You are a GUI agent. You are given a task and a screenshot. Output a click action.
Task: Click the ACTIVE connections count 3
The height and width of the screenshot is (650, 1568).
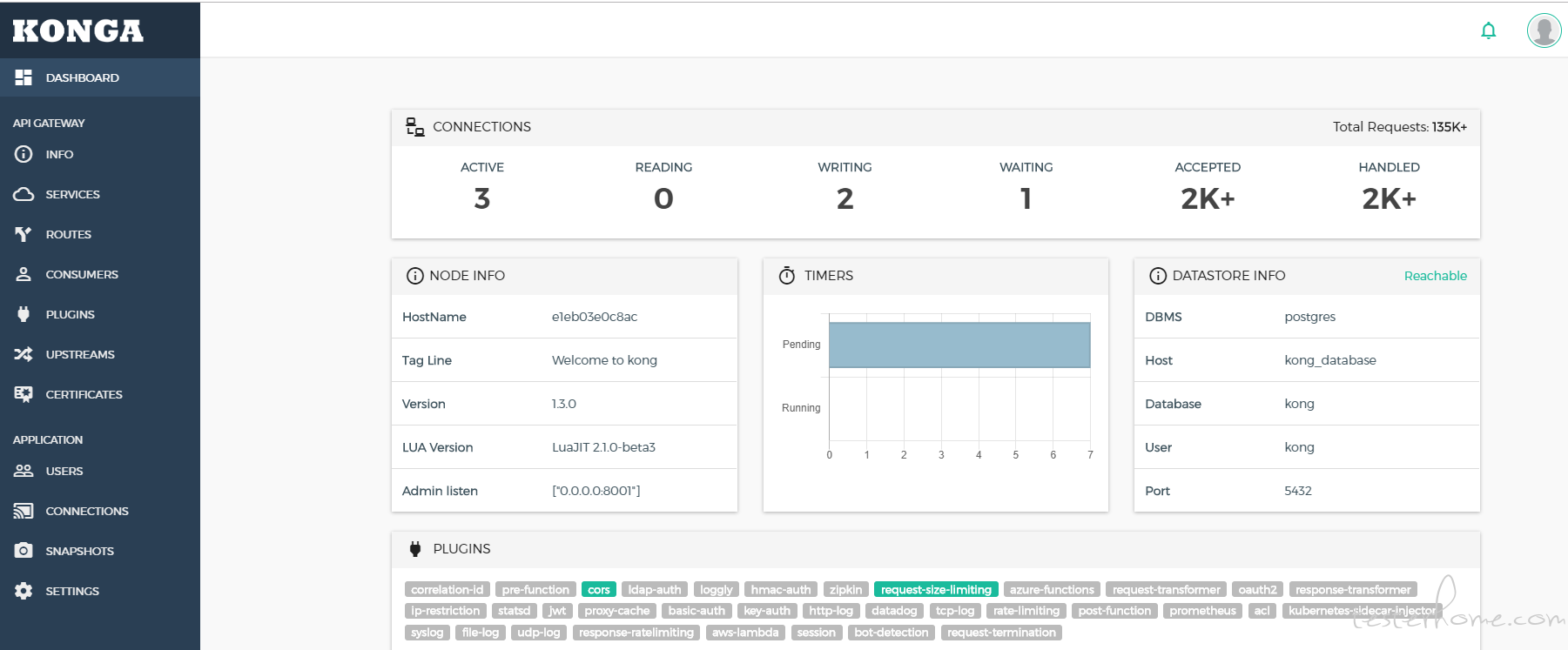click(x=482, y=199)
